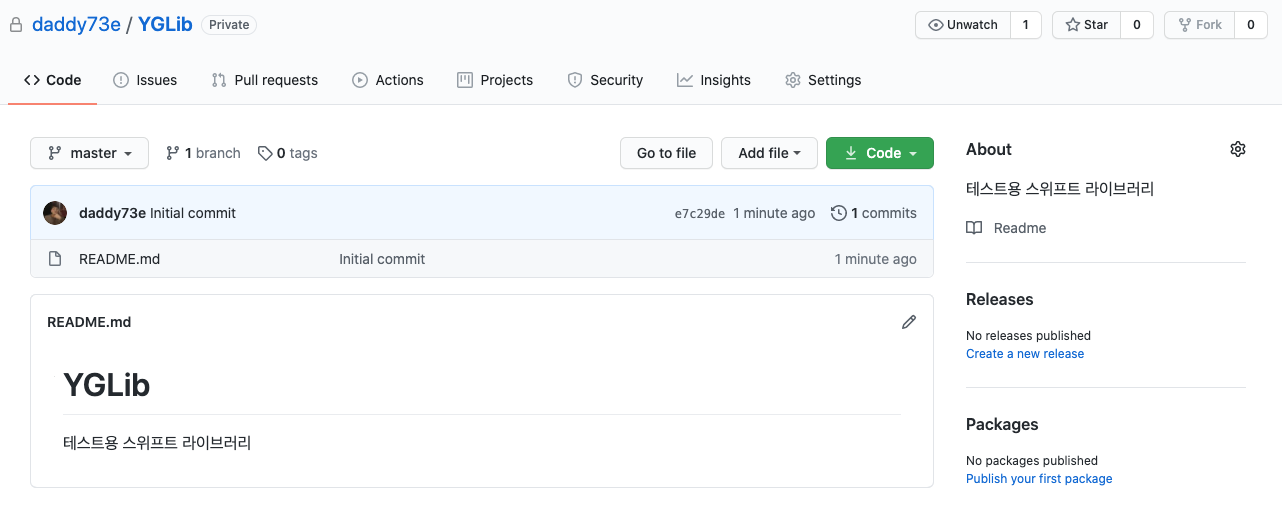
Task: View the 1 branch link
Action: point(203,153)
